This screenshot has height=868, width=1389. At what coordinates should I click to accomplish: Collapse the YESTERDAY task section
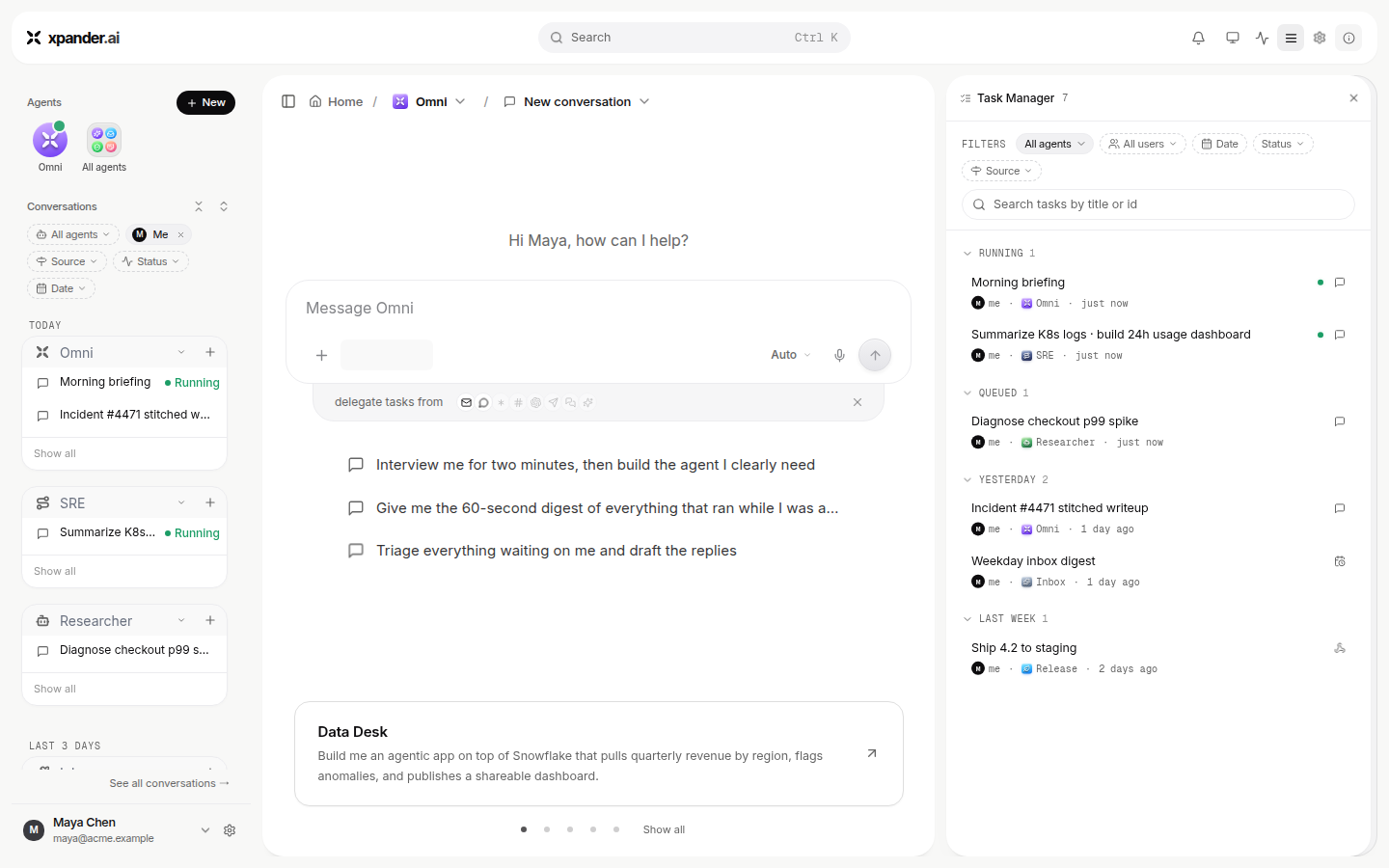967,480
